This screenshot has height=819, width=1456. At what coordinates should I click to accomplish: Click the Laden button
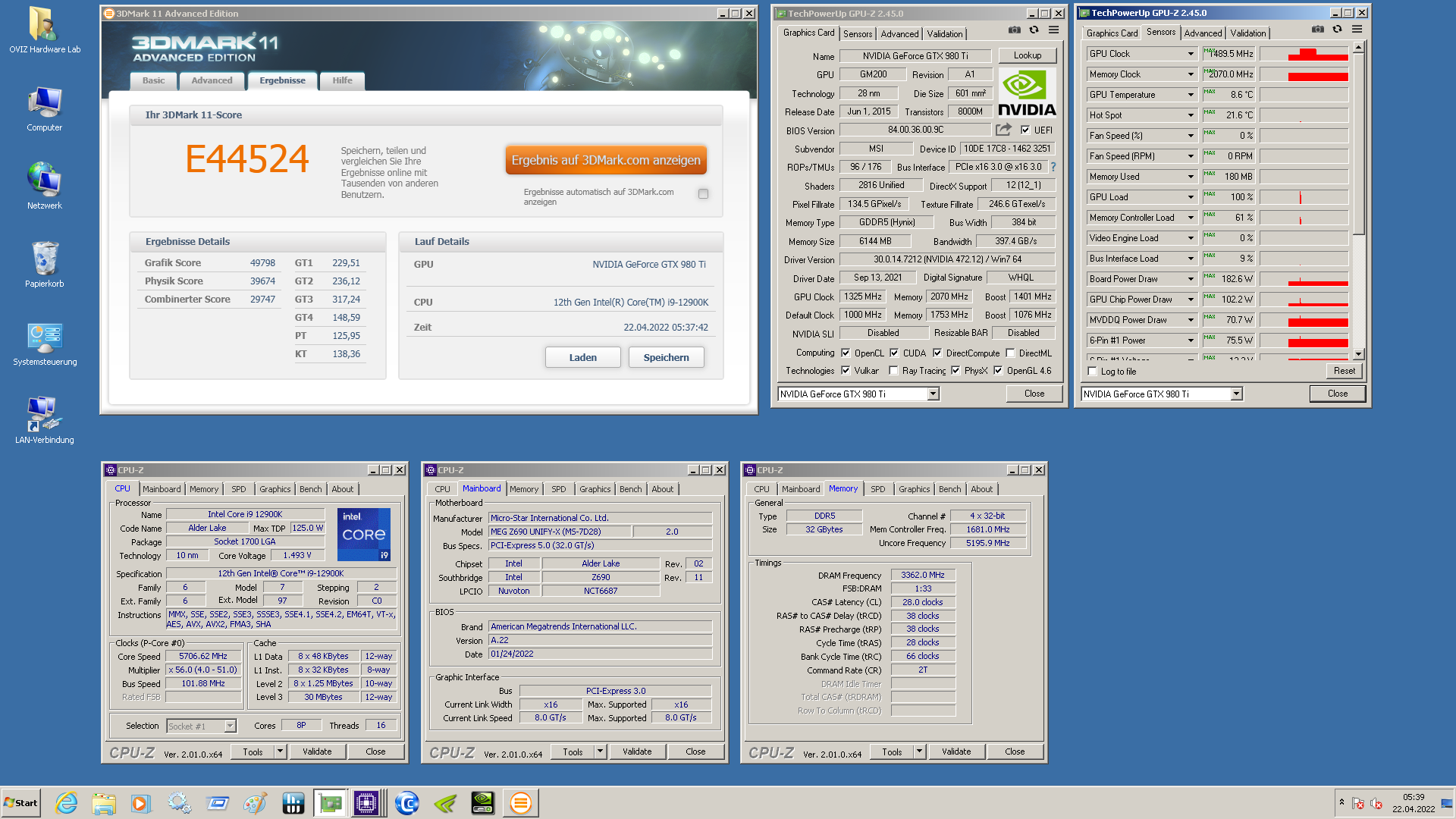582,357
